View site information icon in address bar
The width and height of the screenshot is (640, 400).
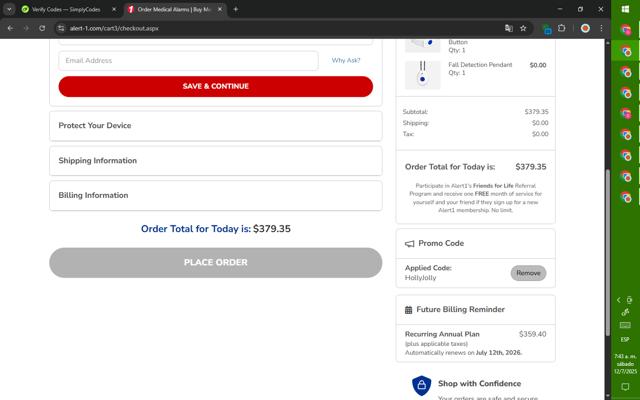click(x=61, y=28)
